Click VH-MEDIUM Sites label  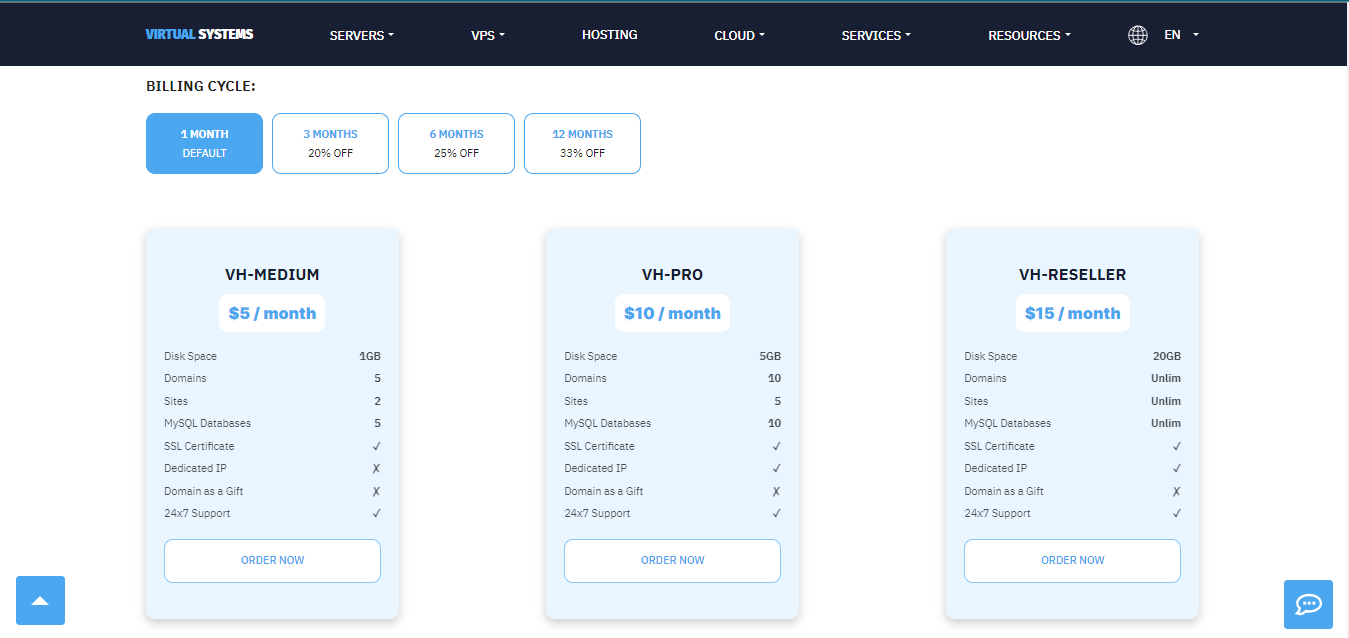pyautogui.click(x=176, y=401)
